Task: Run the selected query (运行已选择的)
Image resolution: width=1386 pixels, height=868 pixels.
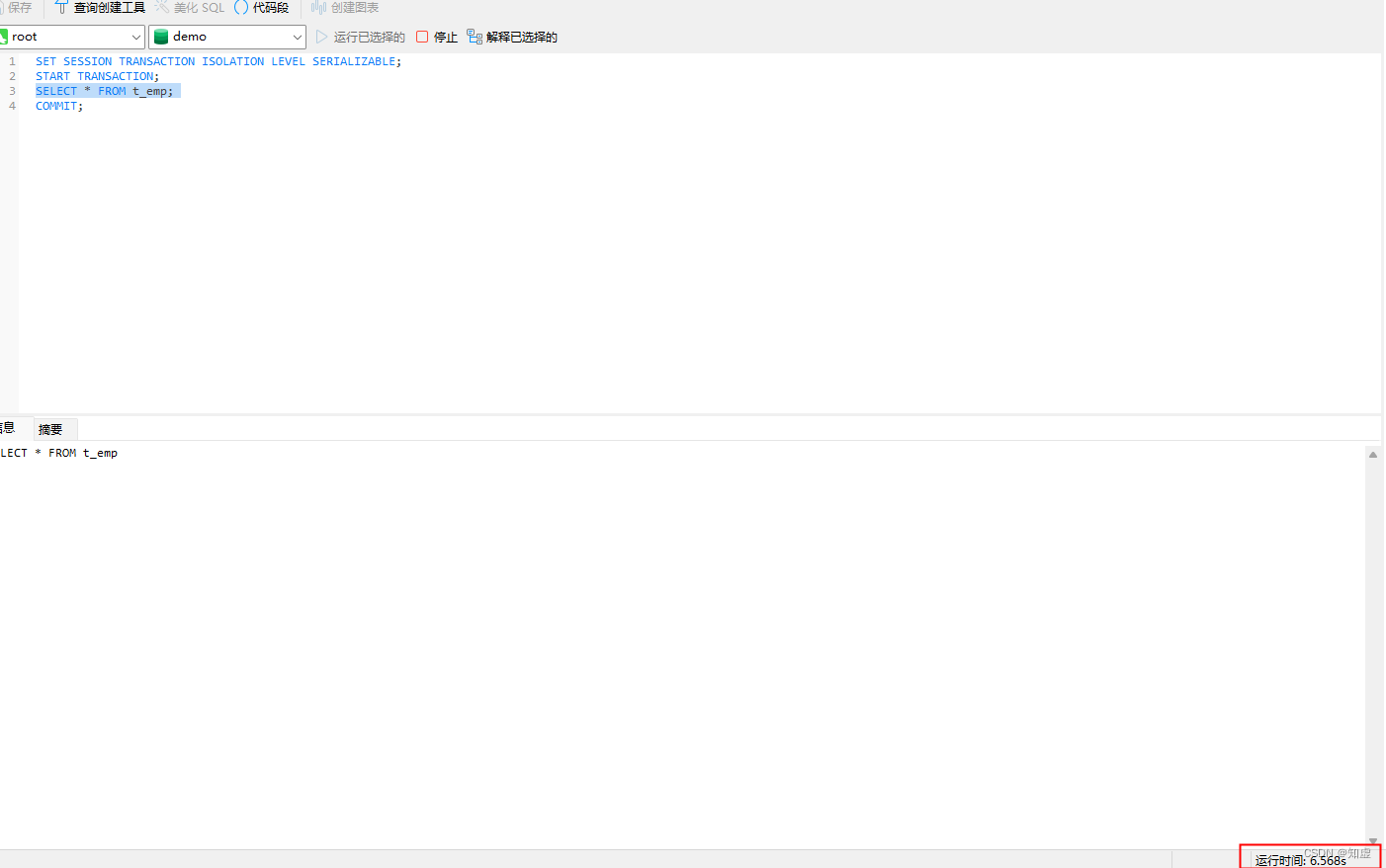Action: click(x=360, y=37)
